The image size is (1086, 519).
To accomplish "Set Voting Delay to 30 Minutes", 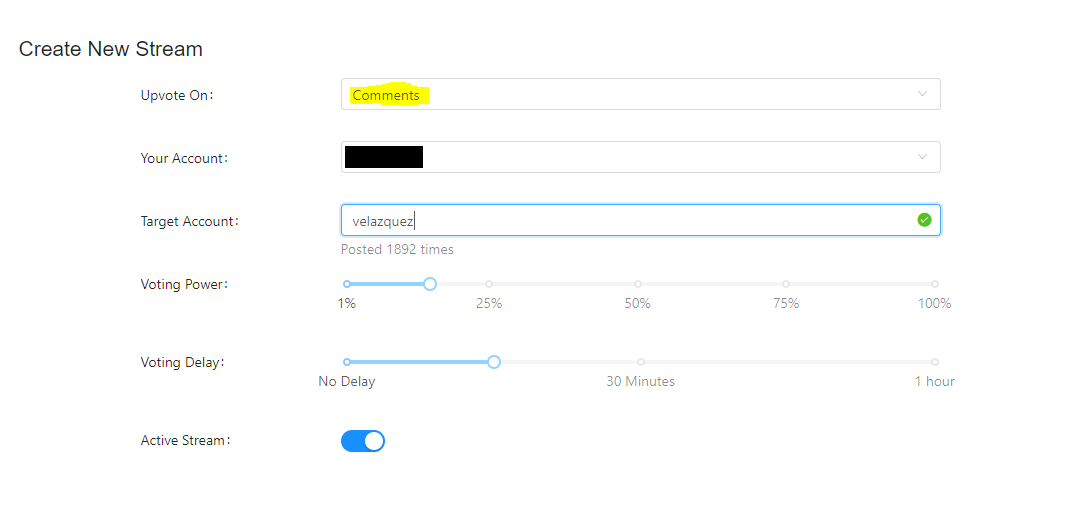I will pyautogui.click(x=641, y=362).
